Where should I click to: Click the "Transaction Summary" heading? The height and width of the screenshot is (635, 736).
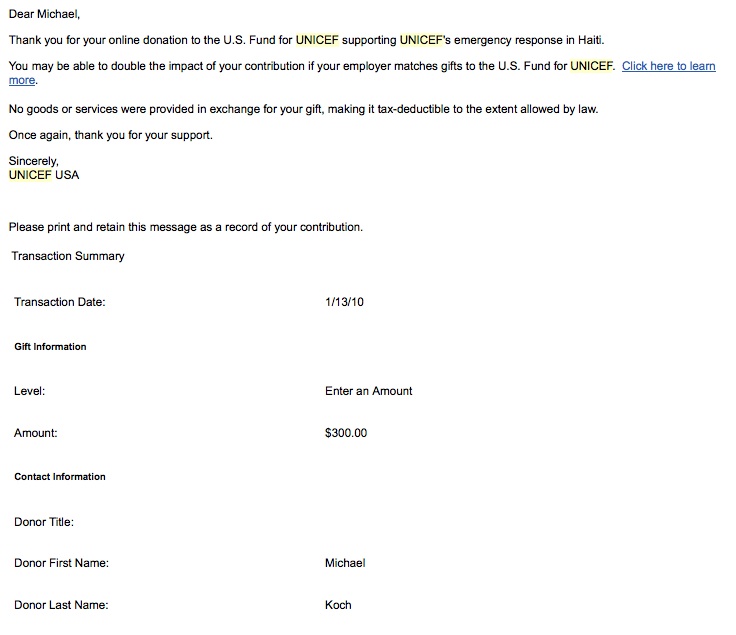tap(68, 256)
